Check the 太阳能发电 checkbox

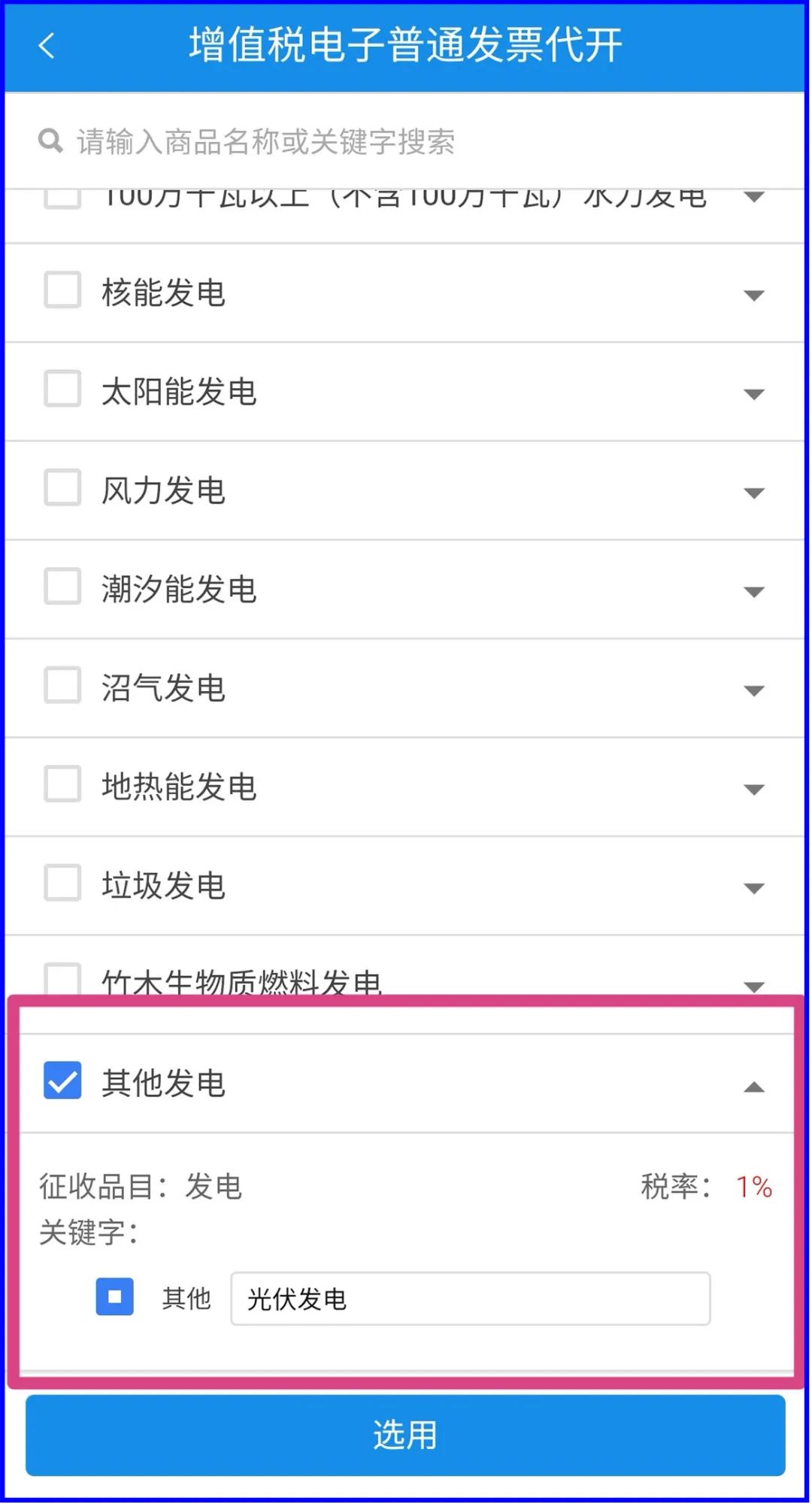(x=62, y=390)
